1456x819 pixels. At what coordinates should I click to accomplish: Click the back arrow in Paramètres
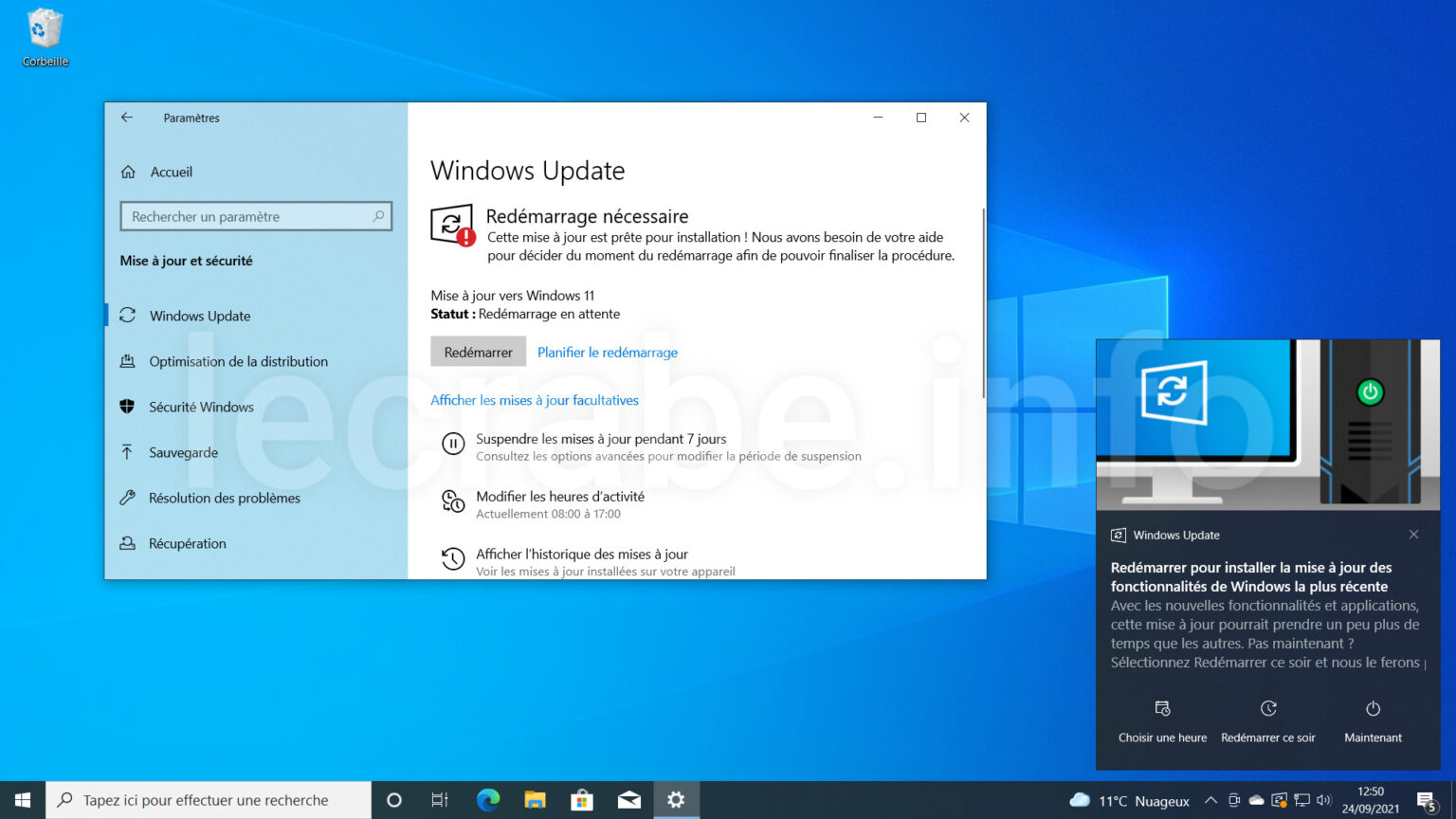126,118
